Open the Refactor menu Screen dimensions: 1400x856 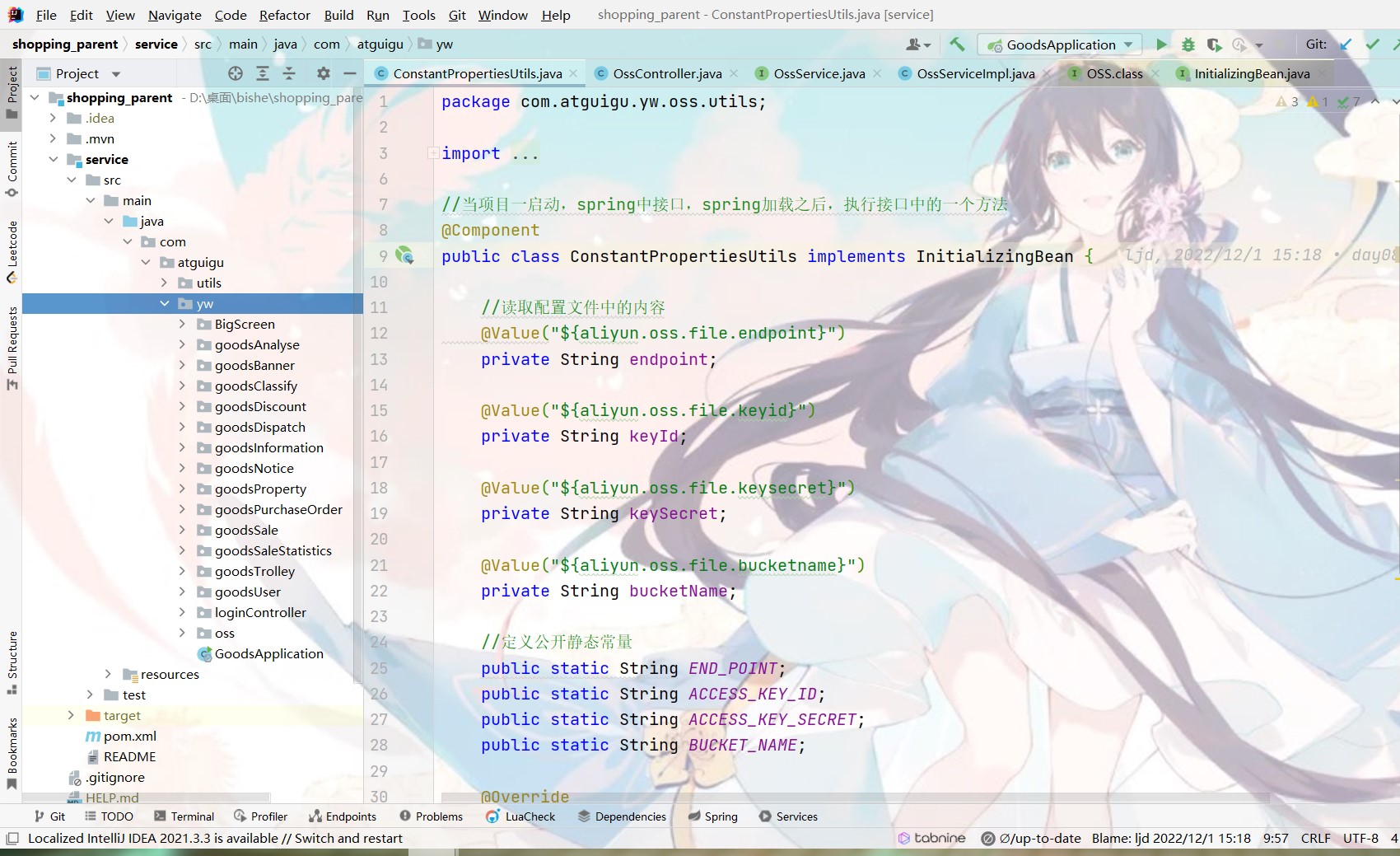[284, 15]
